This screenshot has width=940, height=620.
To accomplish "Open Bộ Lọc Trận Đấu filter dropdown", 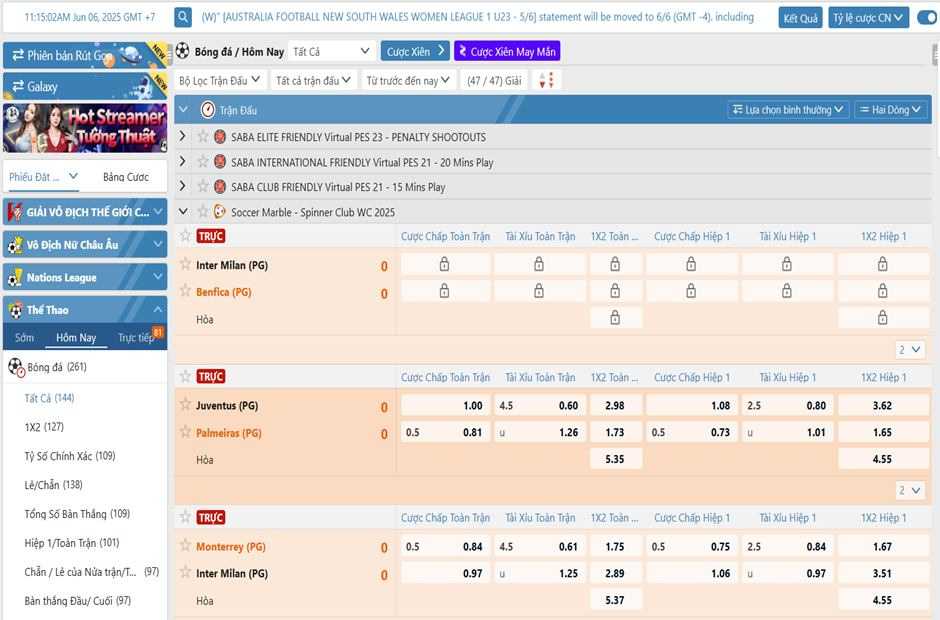I will 219,80.
